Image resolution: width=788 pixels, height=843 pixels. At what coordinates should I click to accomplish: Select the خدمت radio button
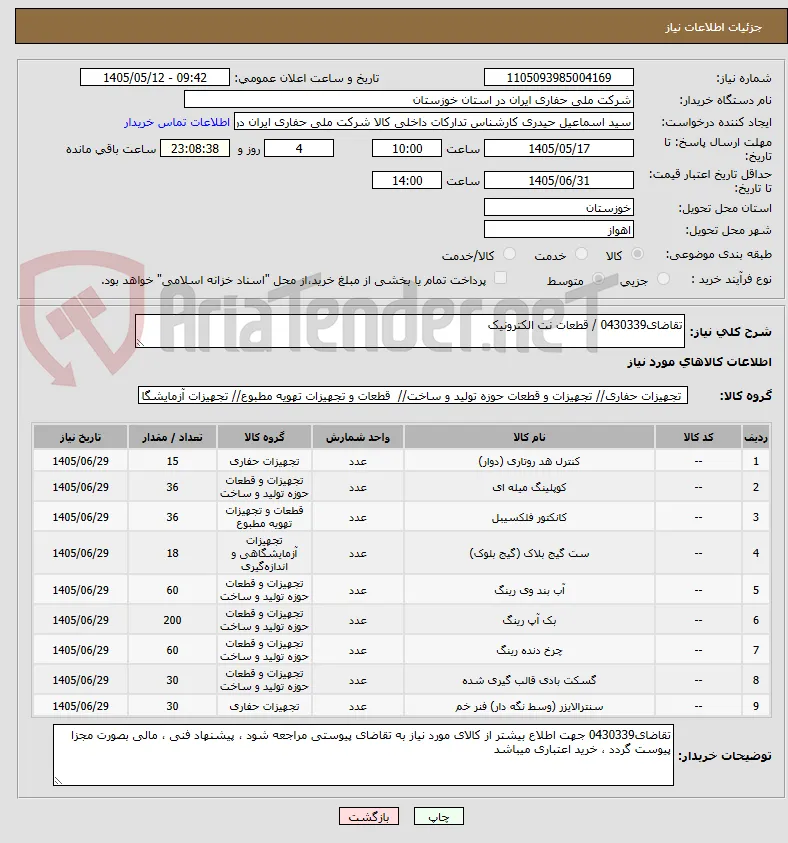coord(581,254)
